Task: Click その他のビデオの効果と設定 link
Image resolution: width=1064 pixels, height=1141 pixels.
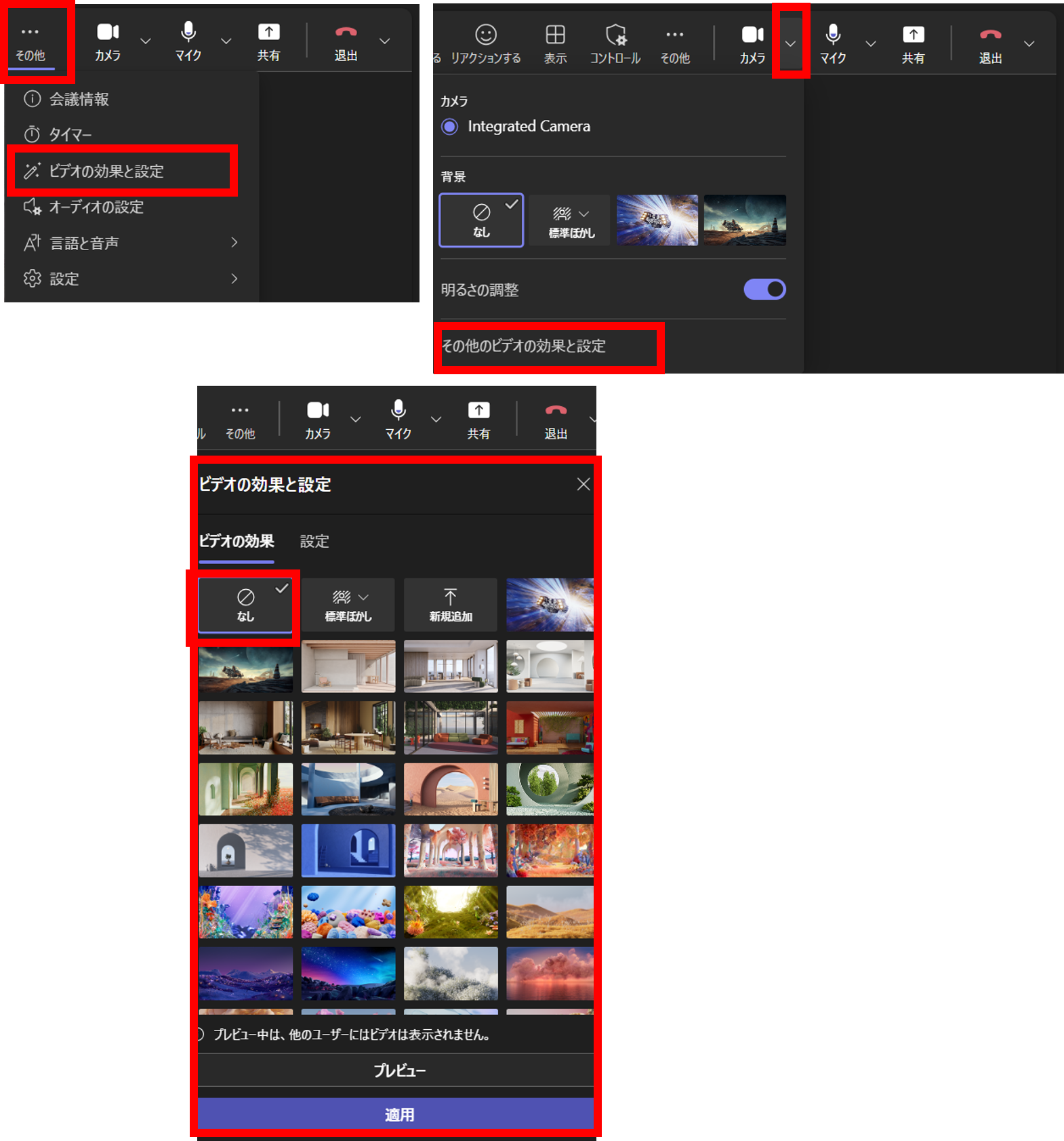Action: [524, 346]
